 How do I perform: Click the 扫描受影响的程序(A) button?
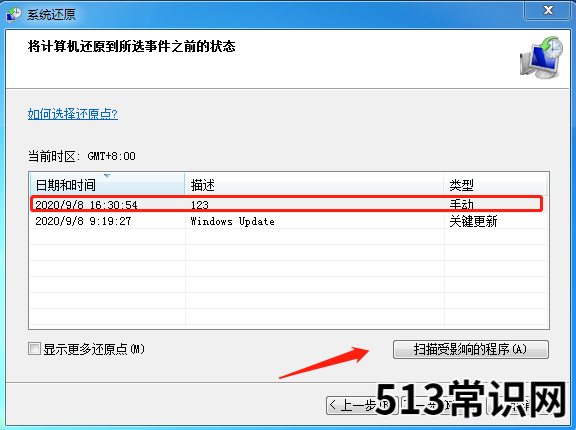[x=471, y=349]
